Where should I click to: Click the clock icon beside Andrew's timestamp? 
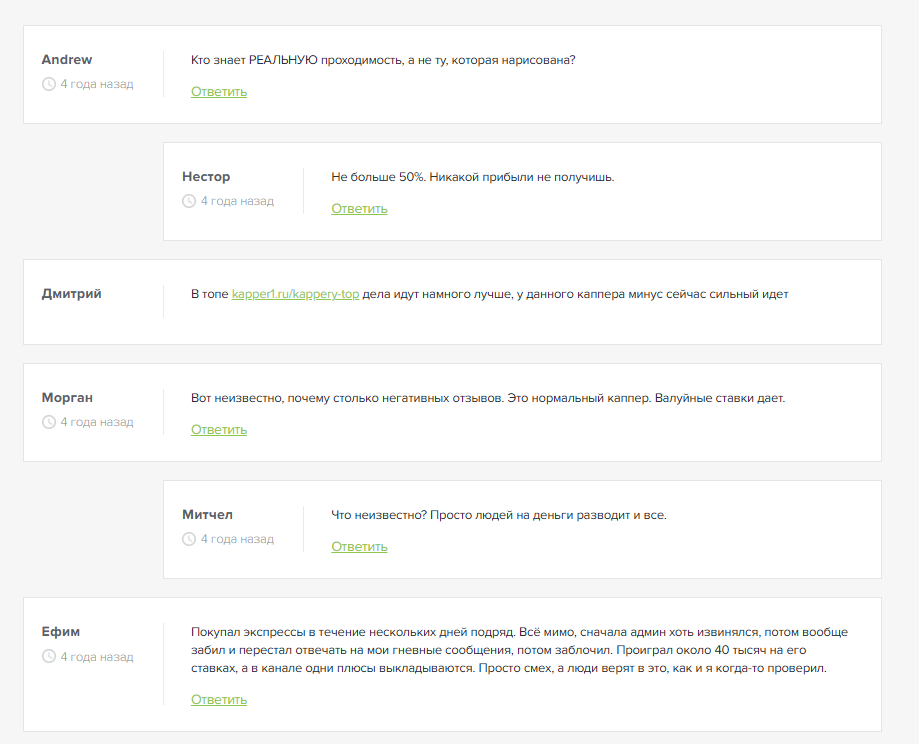[48, 85]
